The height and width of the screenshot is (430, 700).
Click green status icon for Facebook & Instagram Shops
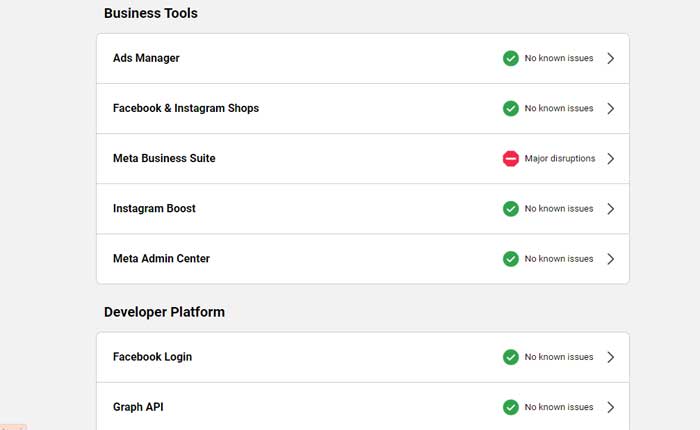tap(510, 108)
